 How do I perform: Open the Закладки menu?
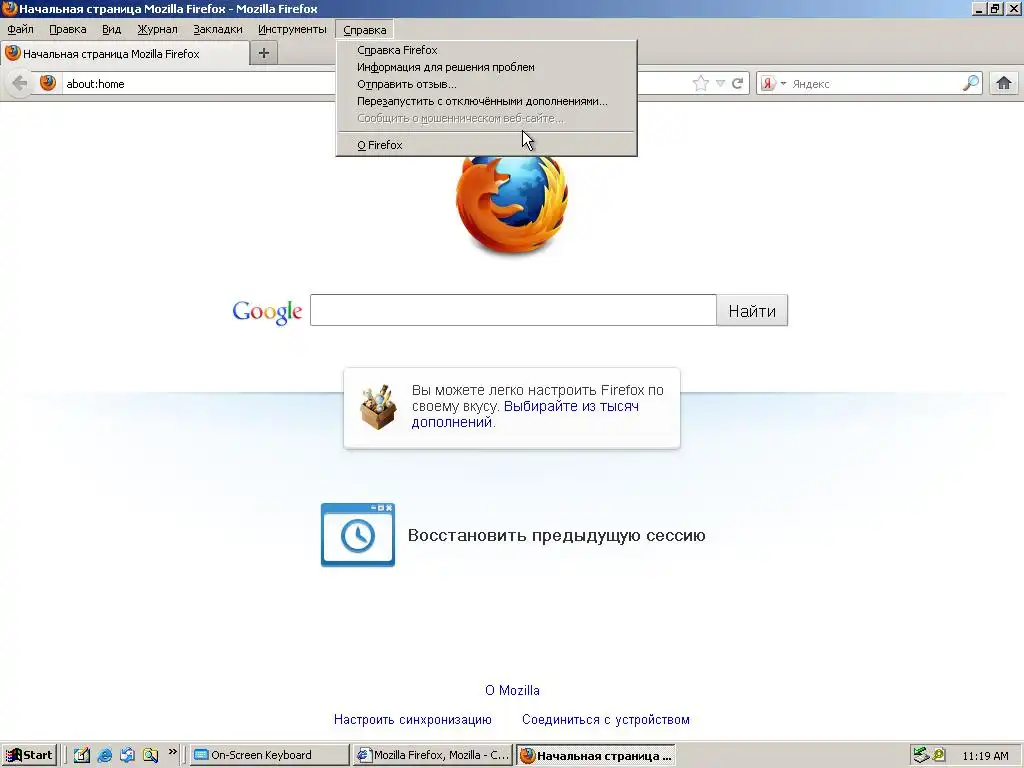(x=218, y=29)
